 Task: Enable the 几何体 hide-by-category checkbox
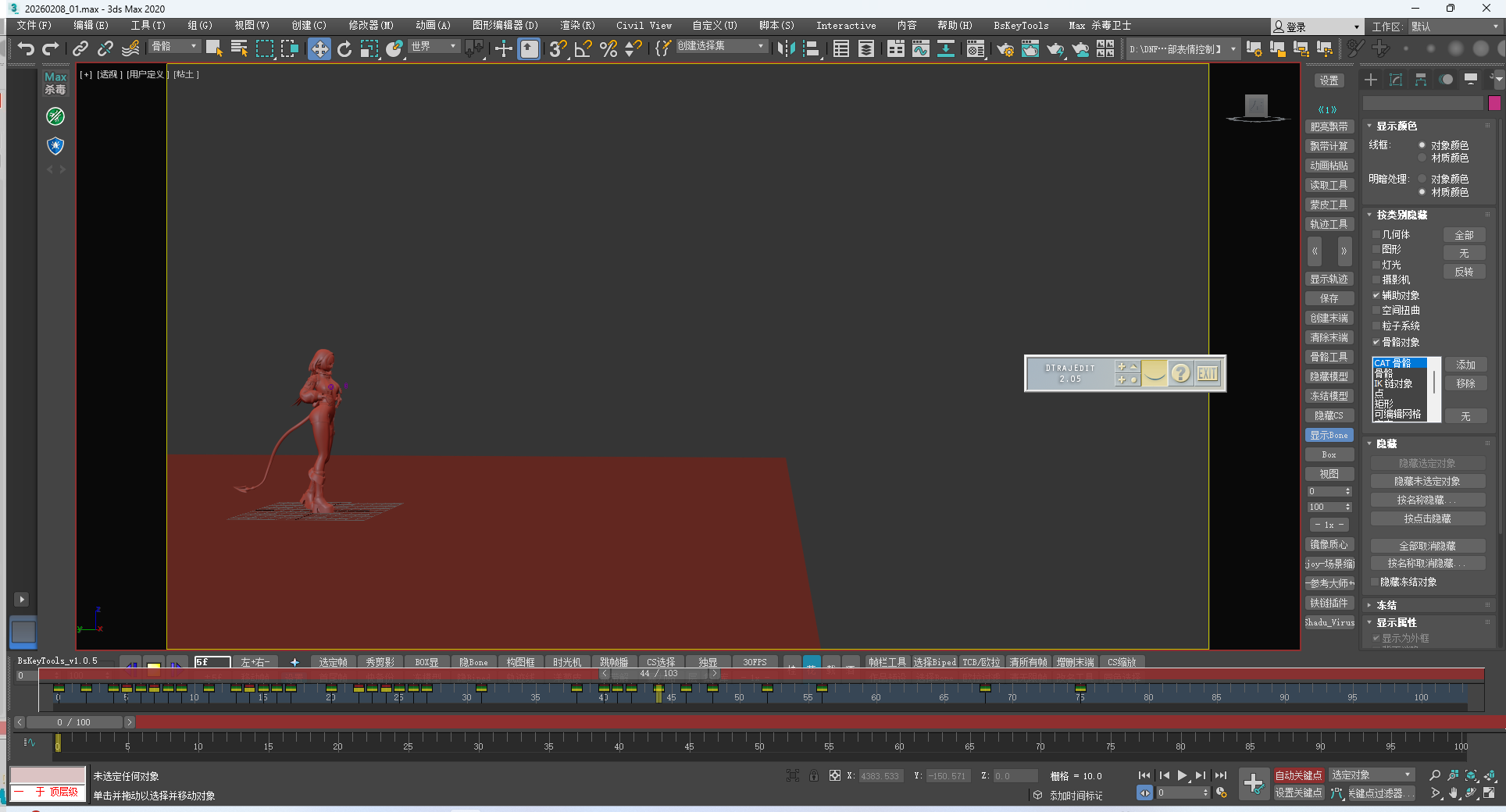click(x=1376, y=234)
